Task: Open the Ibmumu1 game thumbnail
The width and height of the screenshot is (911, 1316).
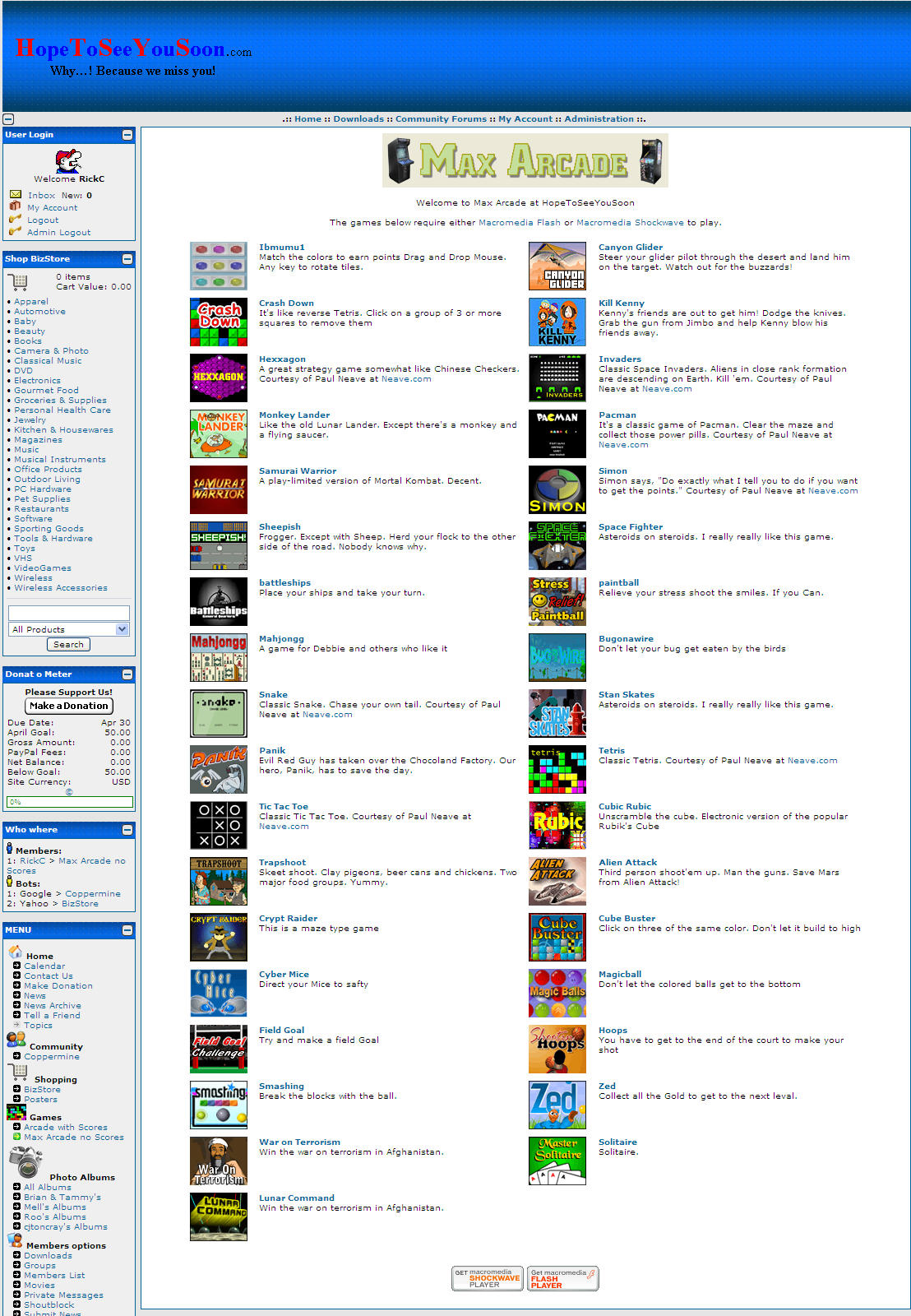Action: [219, 266]
